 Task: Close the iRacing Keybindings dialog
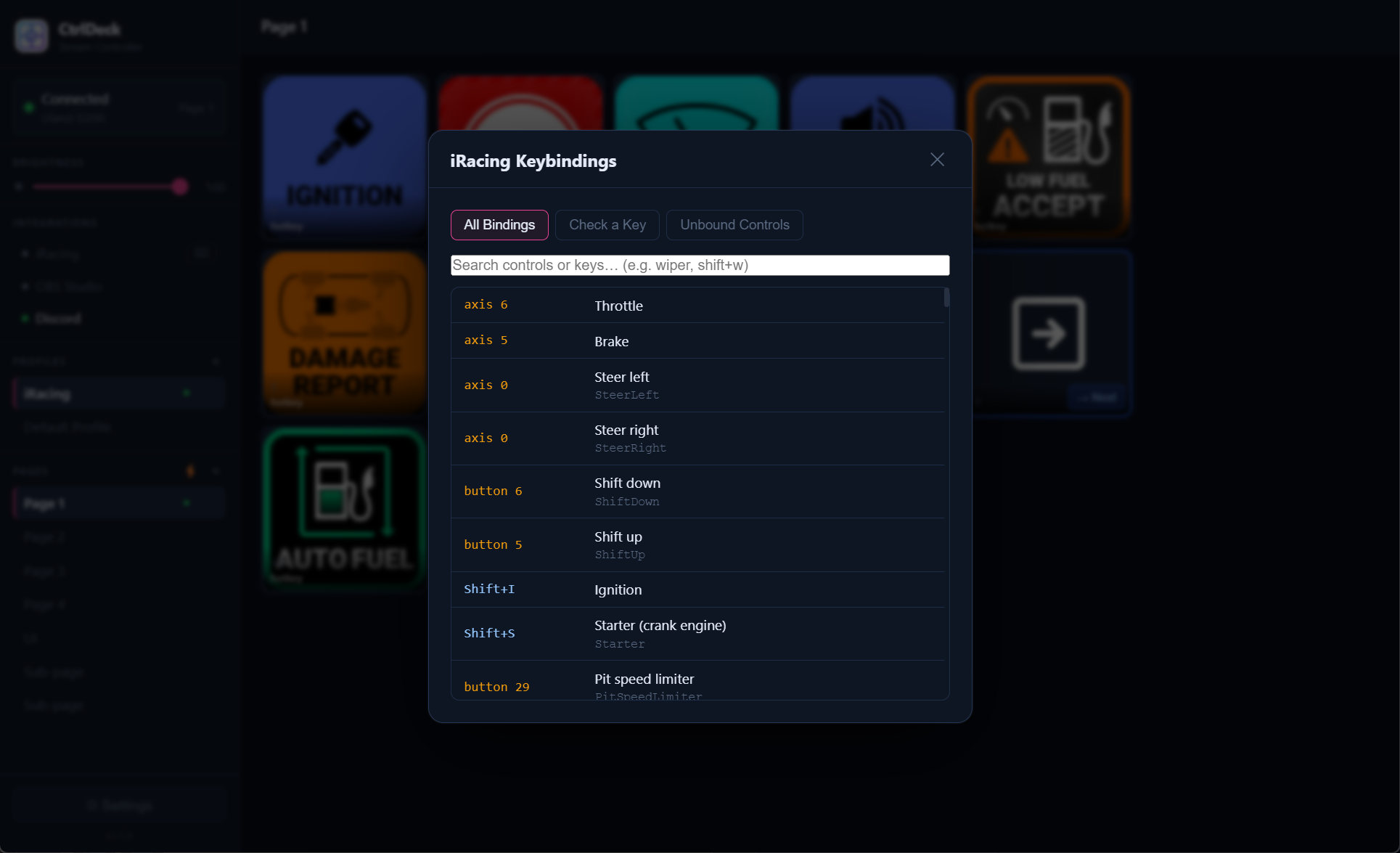tap(937, 160)
